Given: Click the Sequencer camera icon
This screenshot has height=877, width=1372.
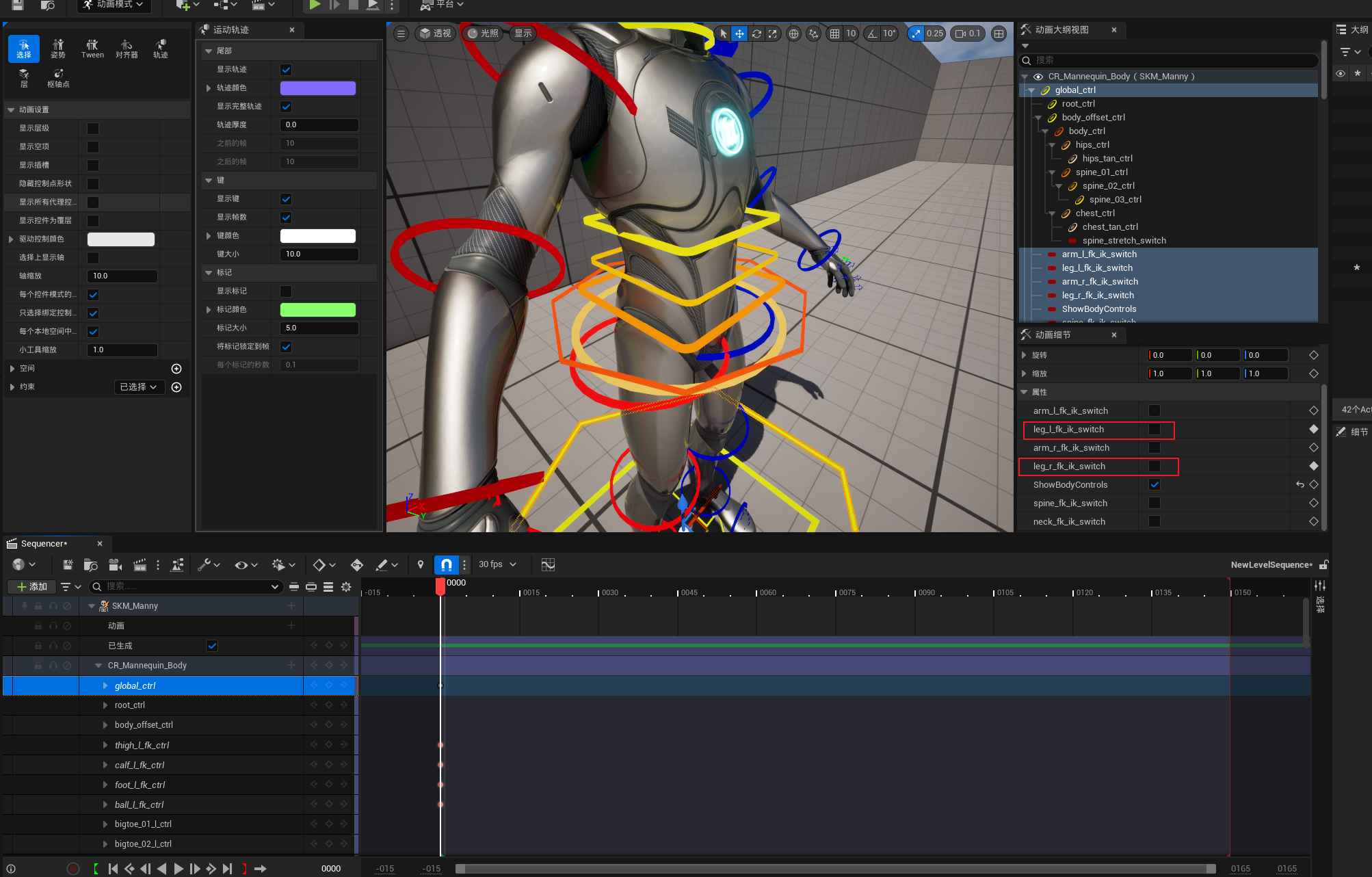Looking at the screenshot, I should pos(115,564).
